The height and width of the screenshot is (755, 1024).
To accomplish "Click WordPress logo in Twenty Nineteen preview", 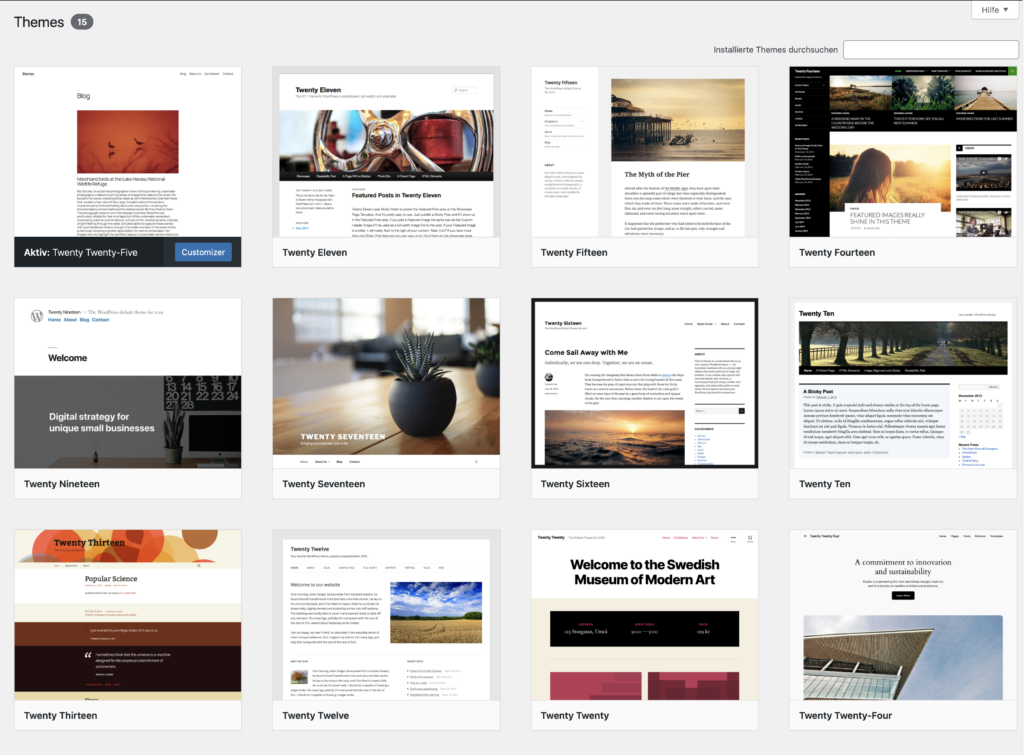I will (37, 316).
